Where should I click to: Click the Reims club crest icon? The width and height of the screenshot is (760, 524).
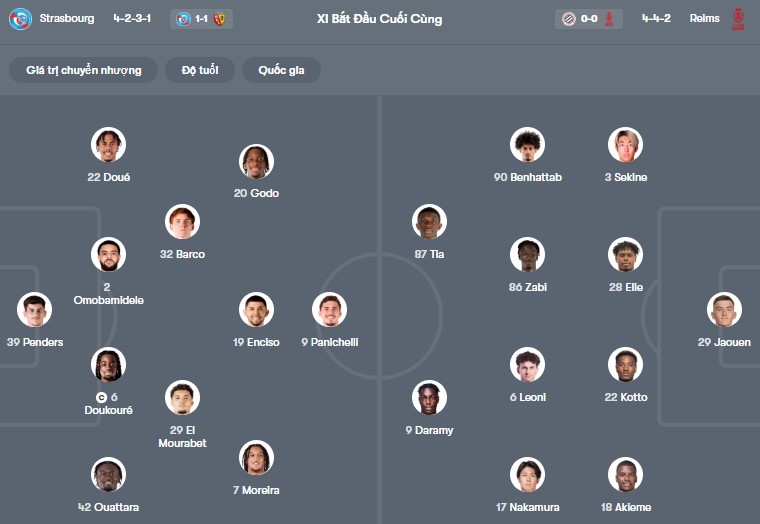click(x=738, y=18)
